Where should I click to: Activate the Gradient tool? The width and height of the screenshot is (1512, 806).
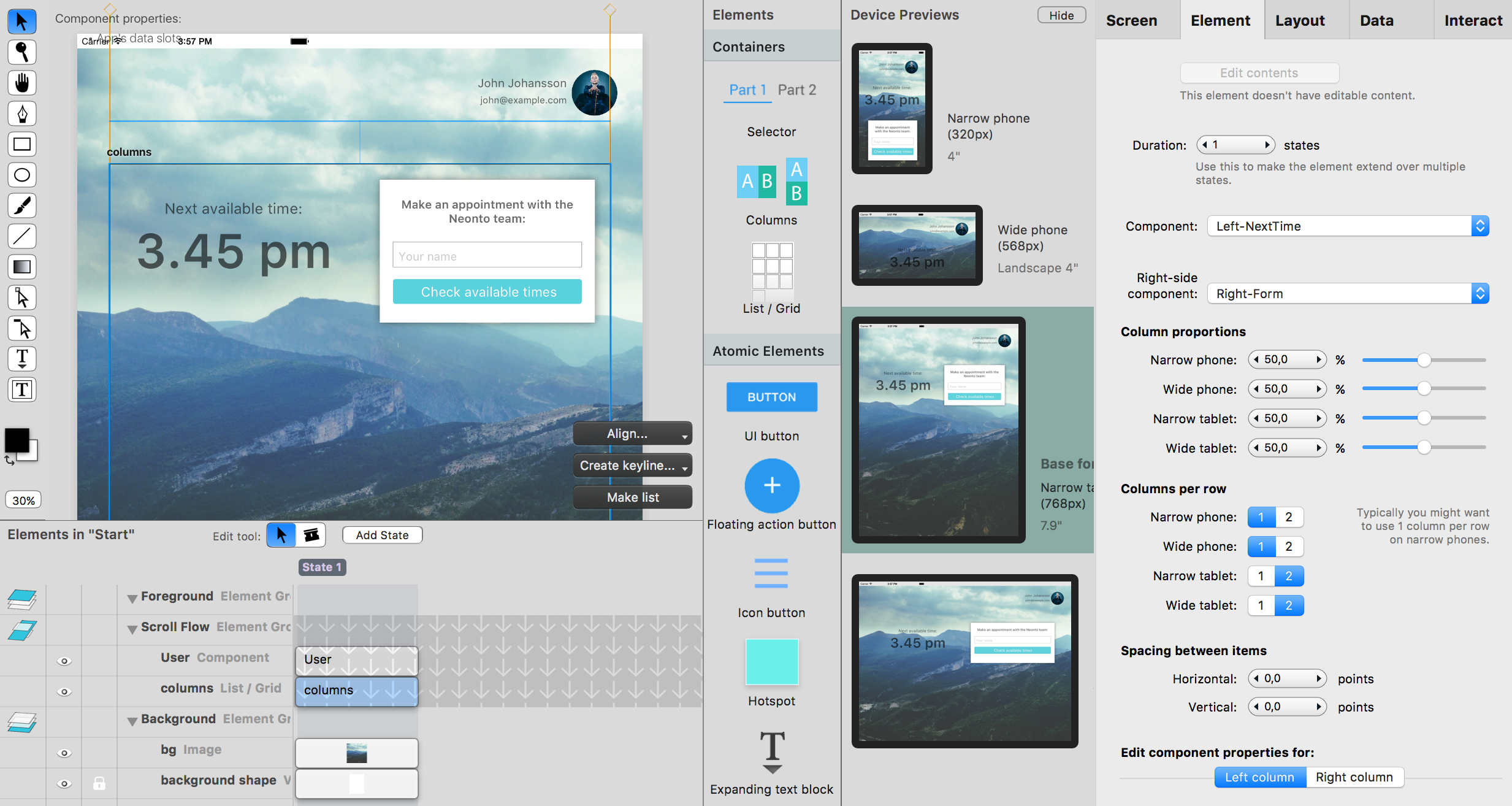[x=22, y=267]
